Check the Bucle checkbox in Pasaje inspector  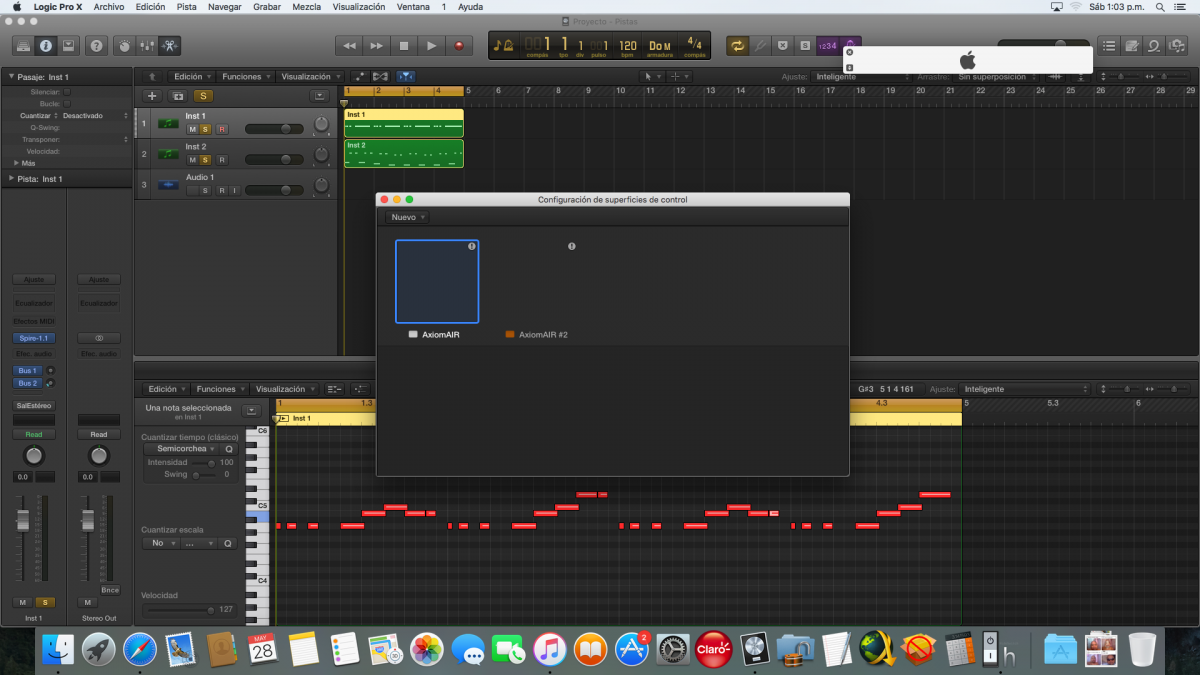coord(67,103)
